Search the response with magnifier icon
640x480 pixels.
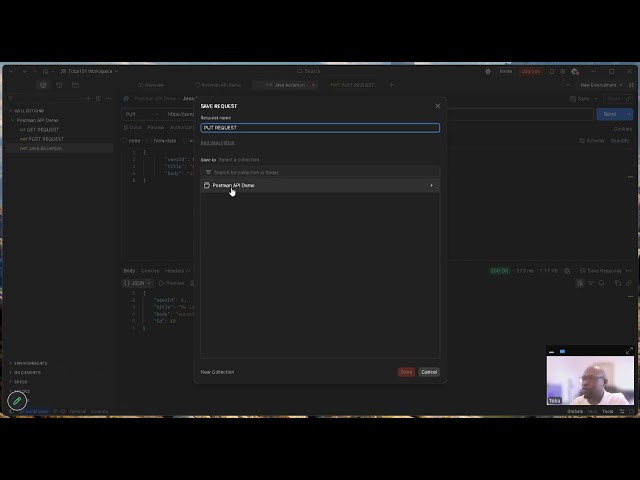[x=602, y=283]
